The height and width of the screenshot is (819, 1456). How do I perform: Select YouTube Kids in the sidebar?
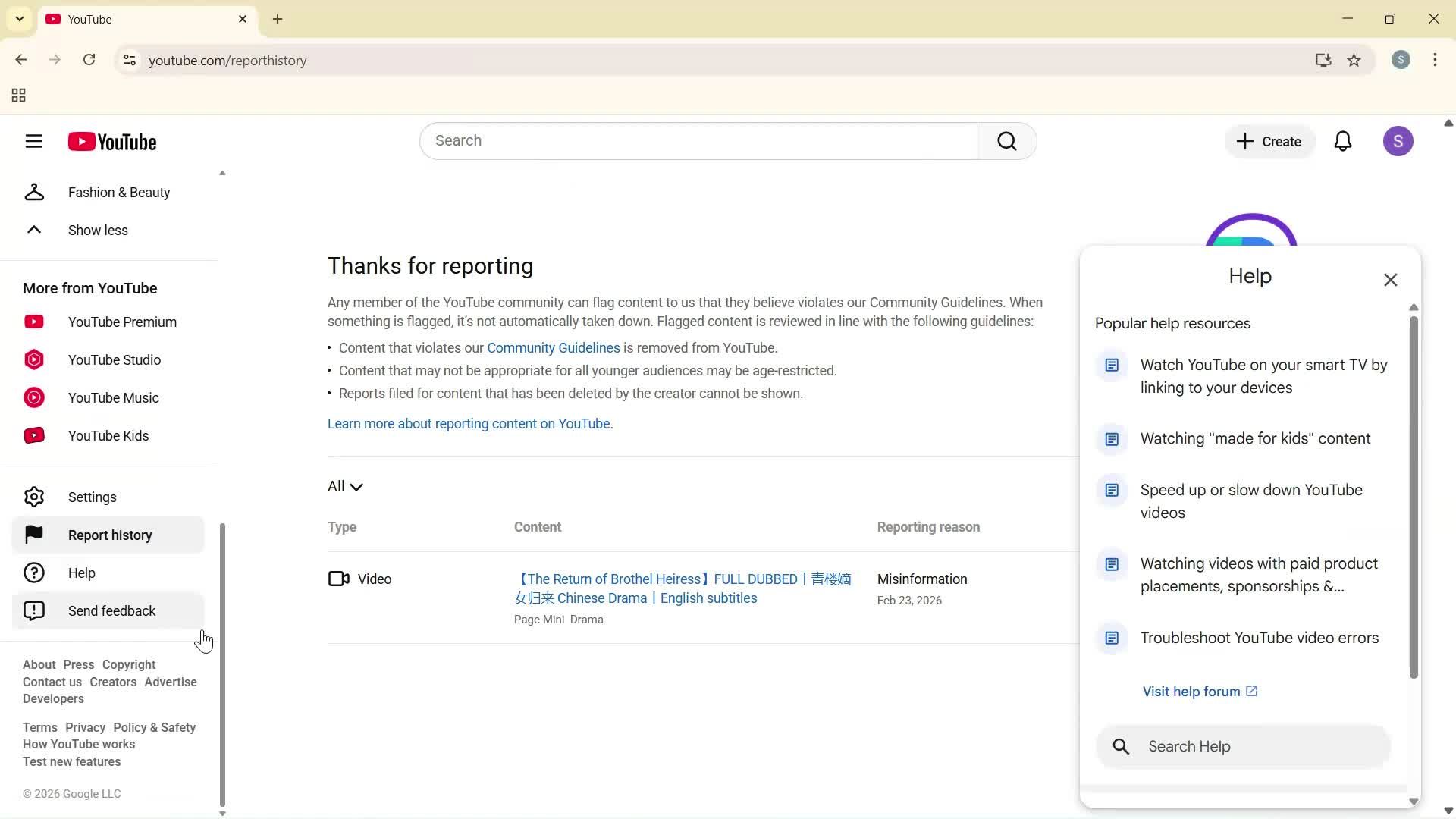point(108,435)
